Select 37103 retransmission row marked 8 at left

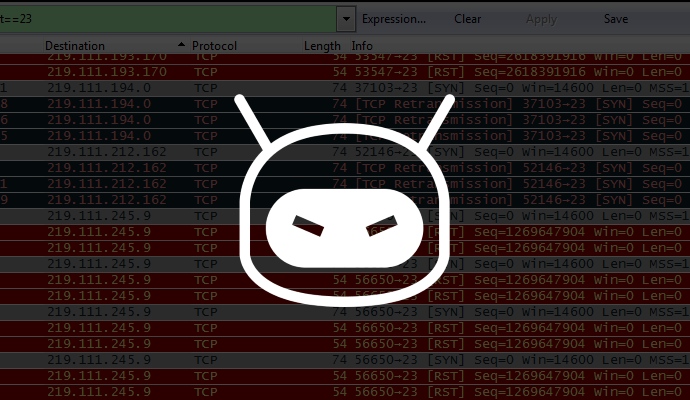(345, 104)
